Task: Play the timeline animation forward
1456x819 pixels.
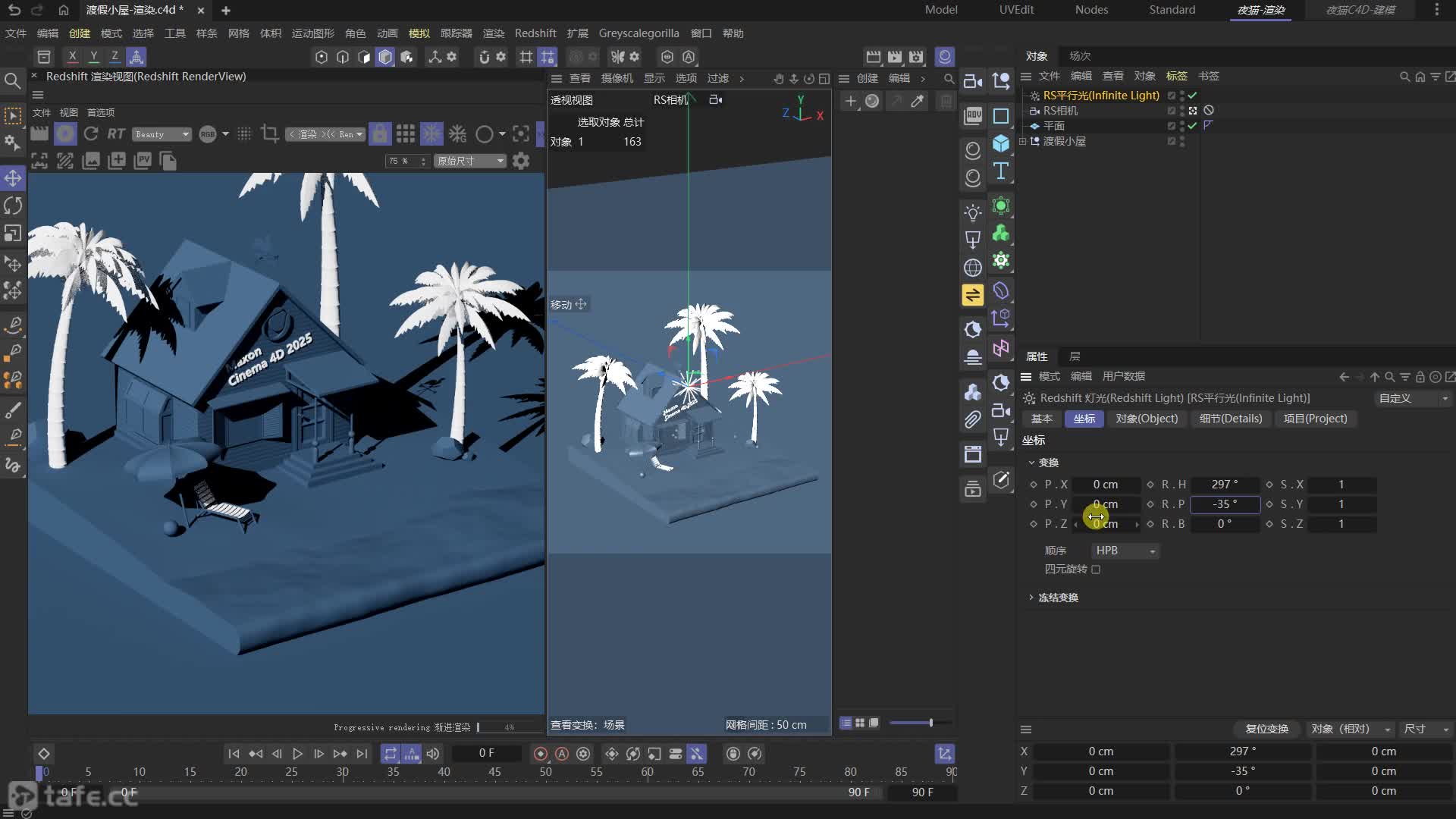Action: click(x=297, y=754)
